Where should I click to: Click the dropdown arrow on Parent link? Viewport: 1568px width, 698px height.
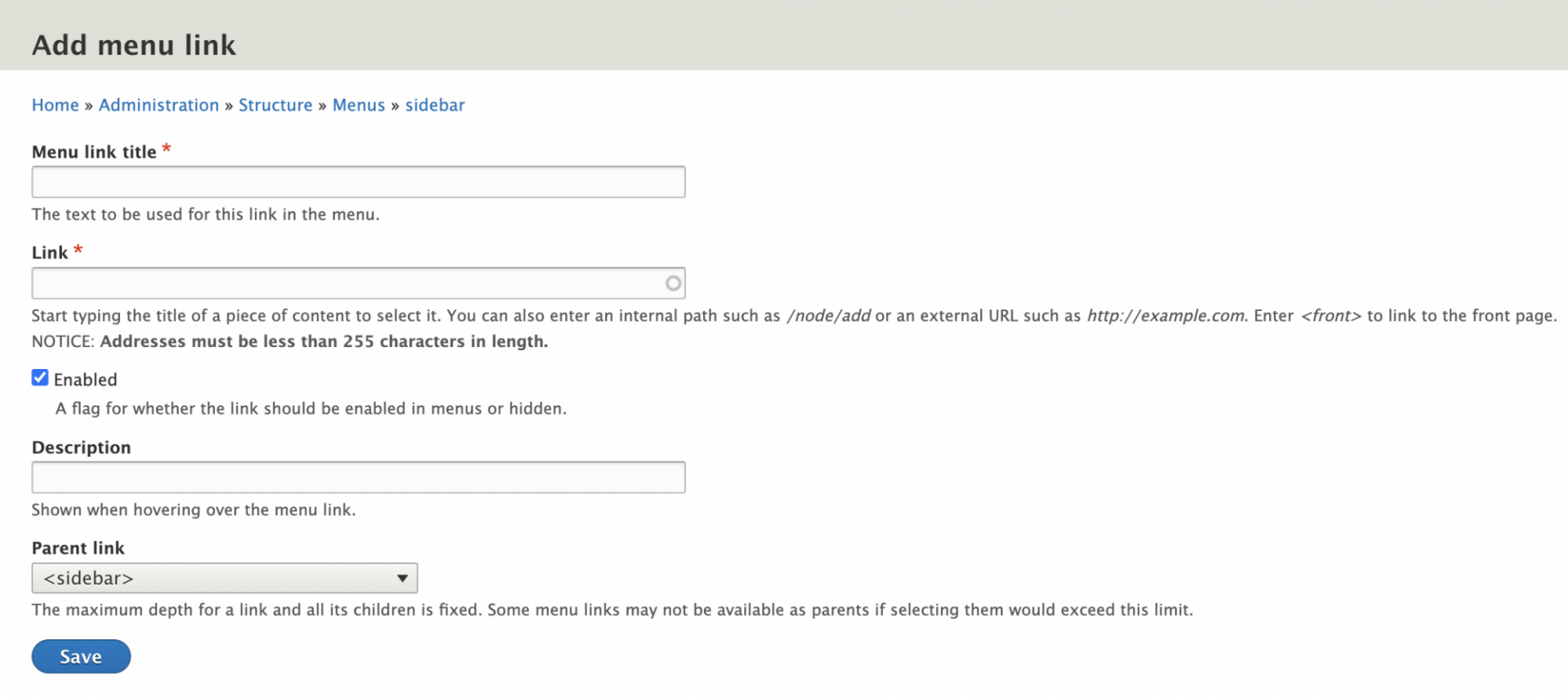tap(401, 577)
